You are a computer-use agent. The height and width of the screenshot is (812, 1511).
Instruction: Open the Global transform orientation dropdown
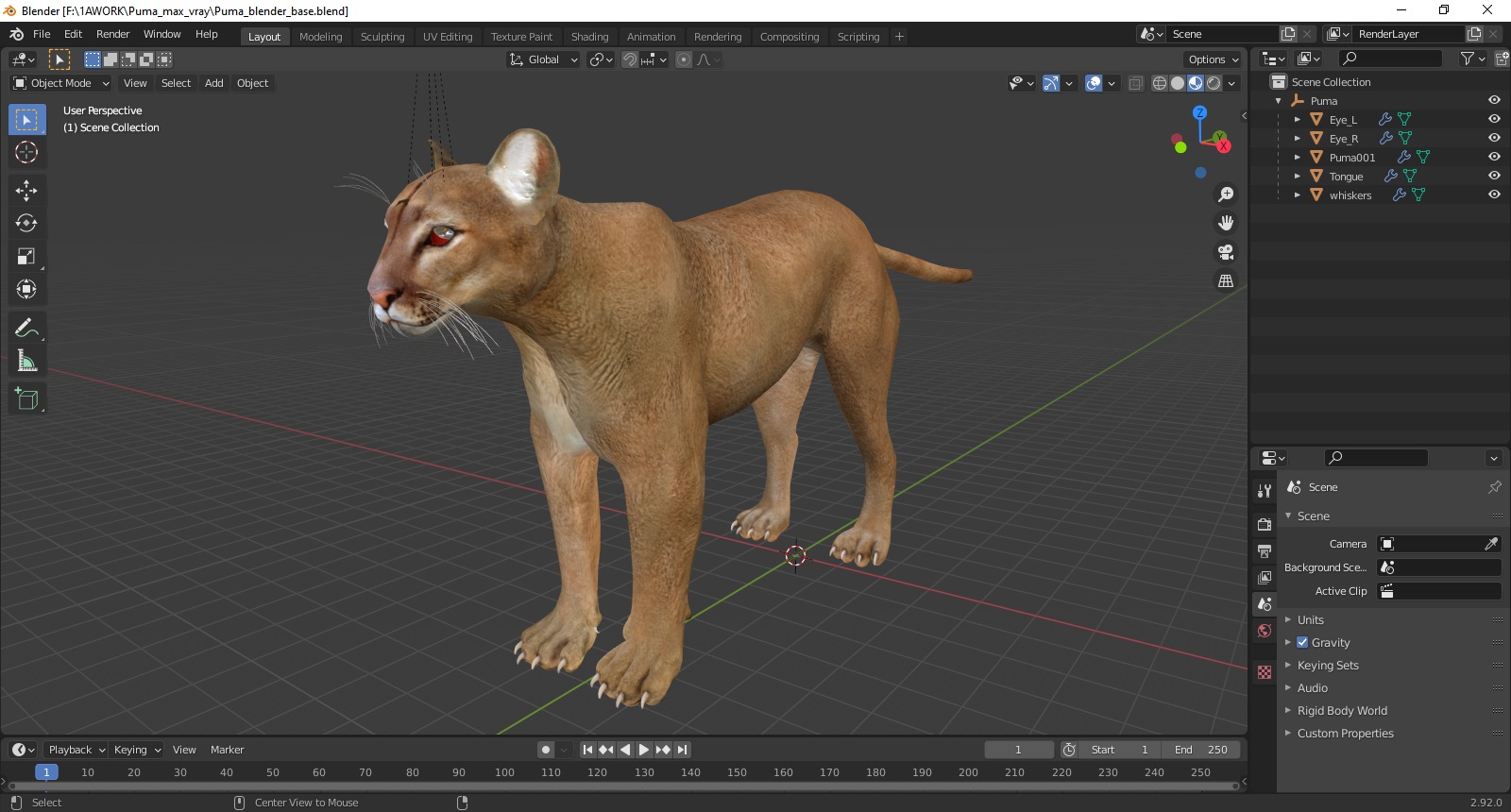(x=543, y=59)
